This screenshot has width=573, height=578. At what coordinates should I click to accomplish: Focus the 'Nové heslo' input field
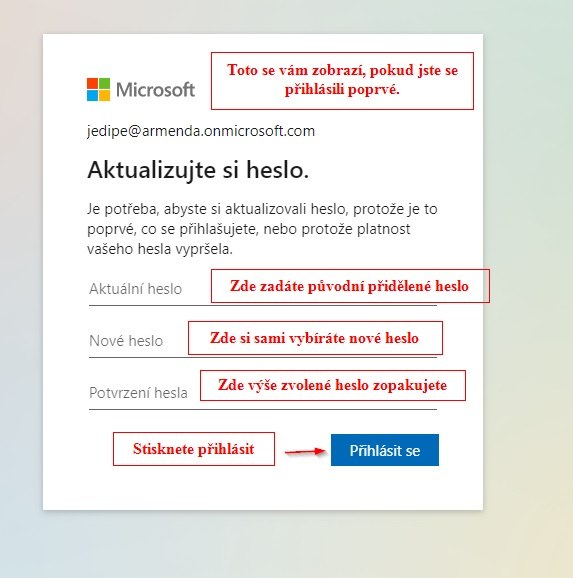[x=263, y=341]
